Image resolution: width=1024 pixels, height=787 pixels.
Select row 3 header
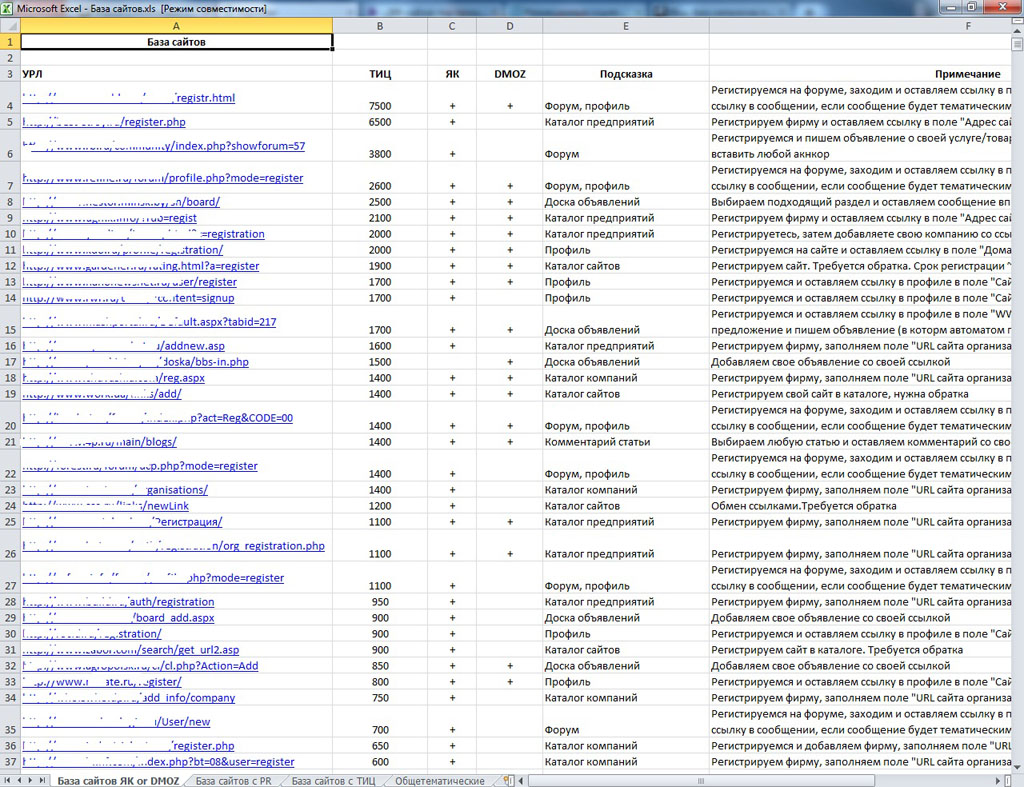(10, 74)
